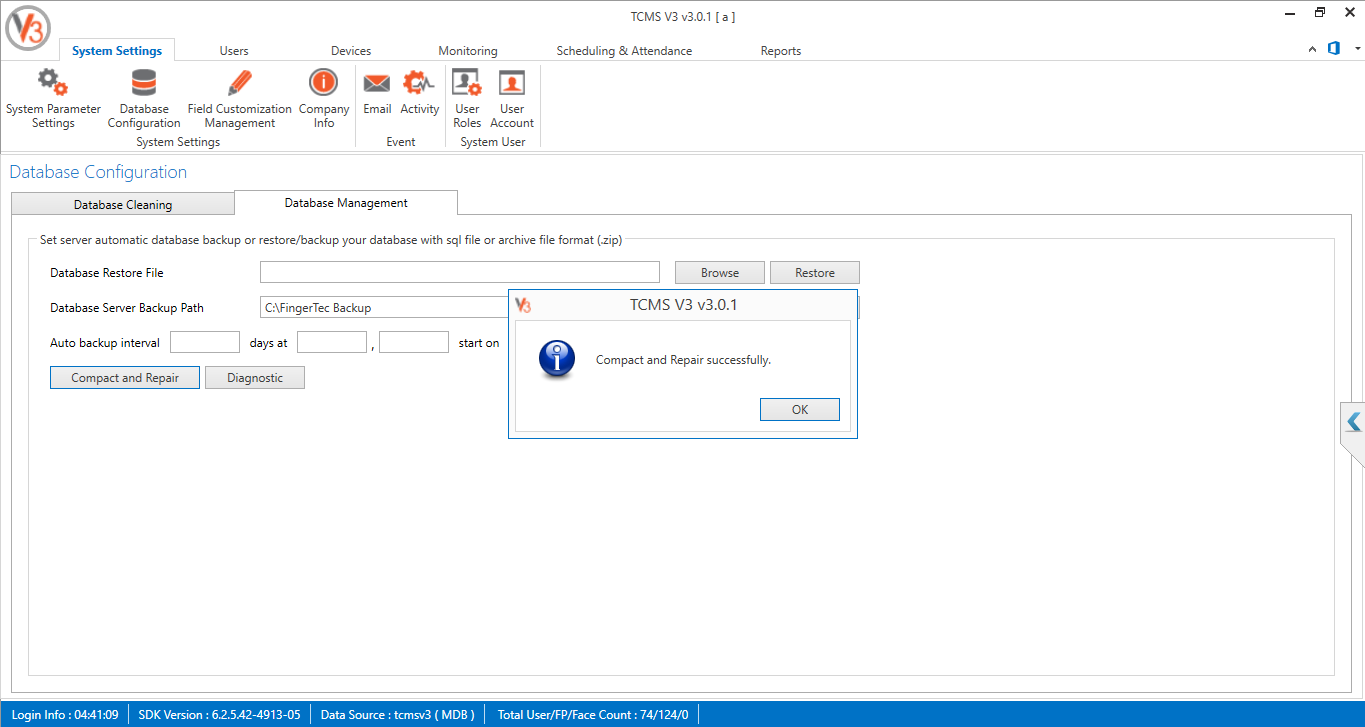The image size is (1365, 727).
Task: Open User Roles
Action: [x=467, y=99]
